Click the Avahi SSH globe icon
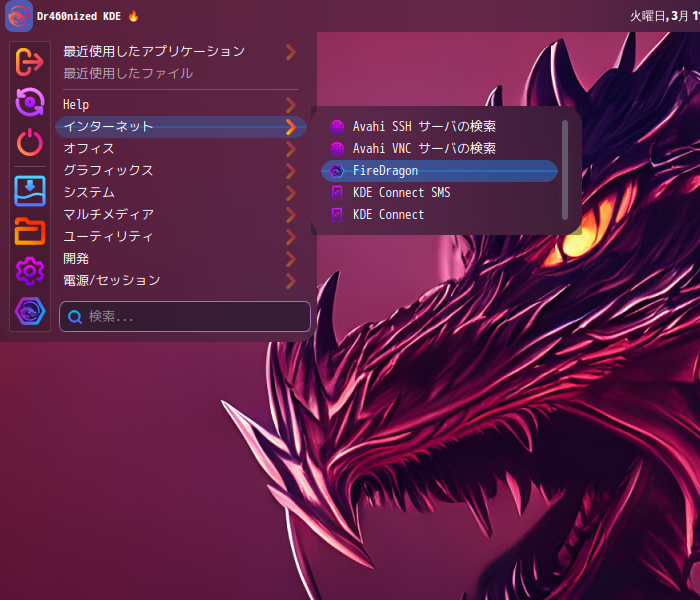The height and width of the screenshot is (600, 700). 337,127
